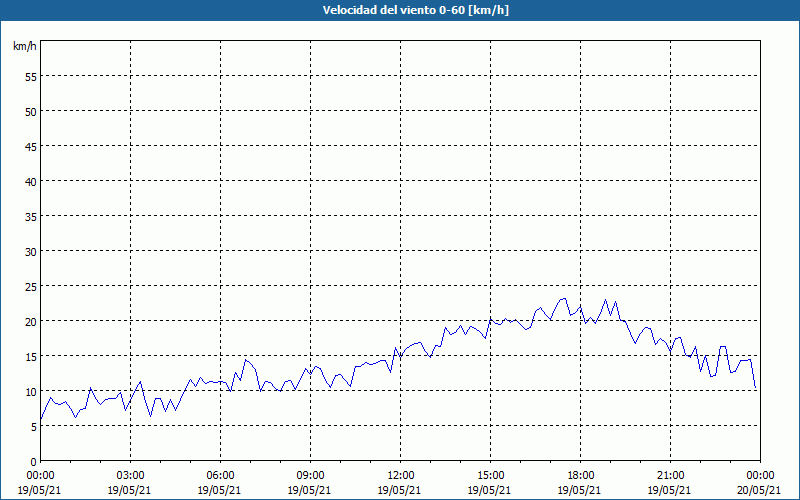
Task: Click the 55 value on the y-axis
Action: (x=31, y=76)
